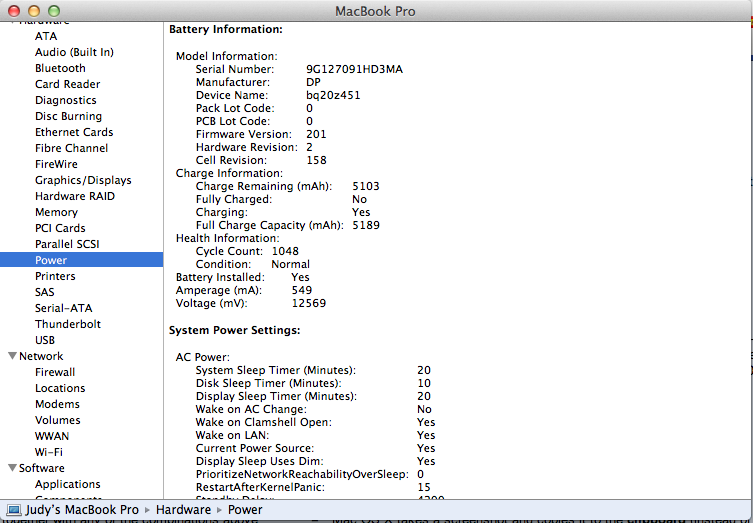The height and width of the screenshot is (523, 753).
Task: Select Disc Burning in the sidebar
Action: (68, 116)
